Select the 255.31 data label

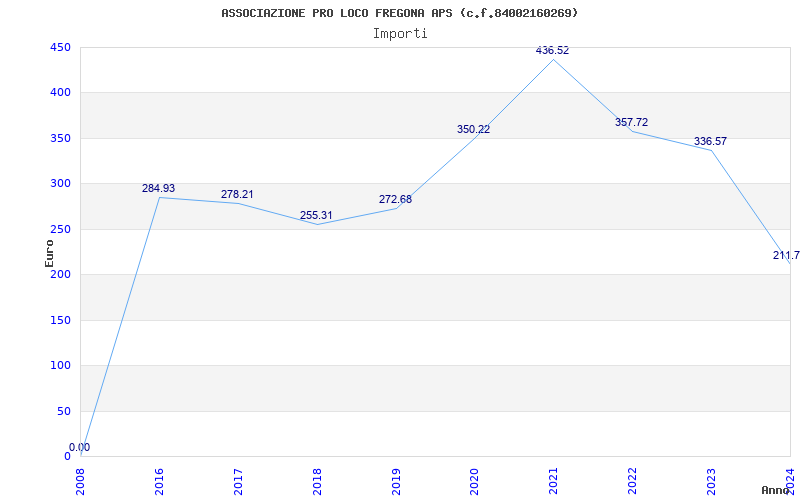point(316,215)
